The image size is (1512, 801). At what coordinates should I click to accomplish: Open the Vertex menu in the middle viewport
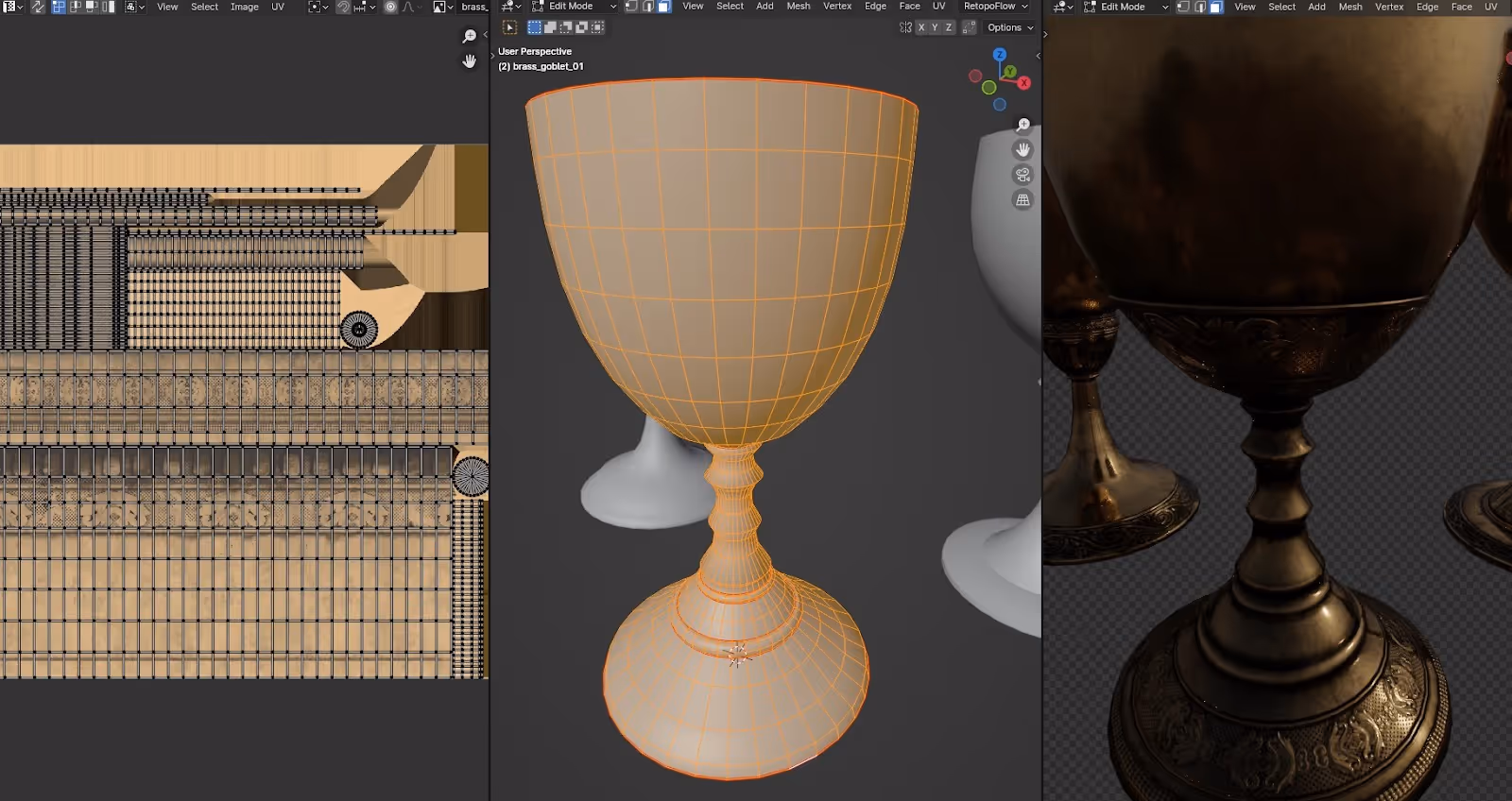click(x=837, y=7)
